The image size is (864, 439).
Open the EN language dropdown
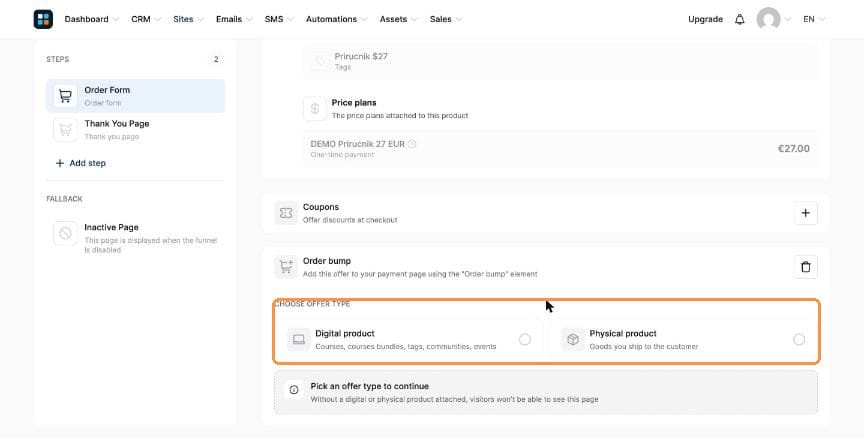pyautogui.click(x=814, y=19)
